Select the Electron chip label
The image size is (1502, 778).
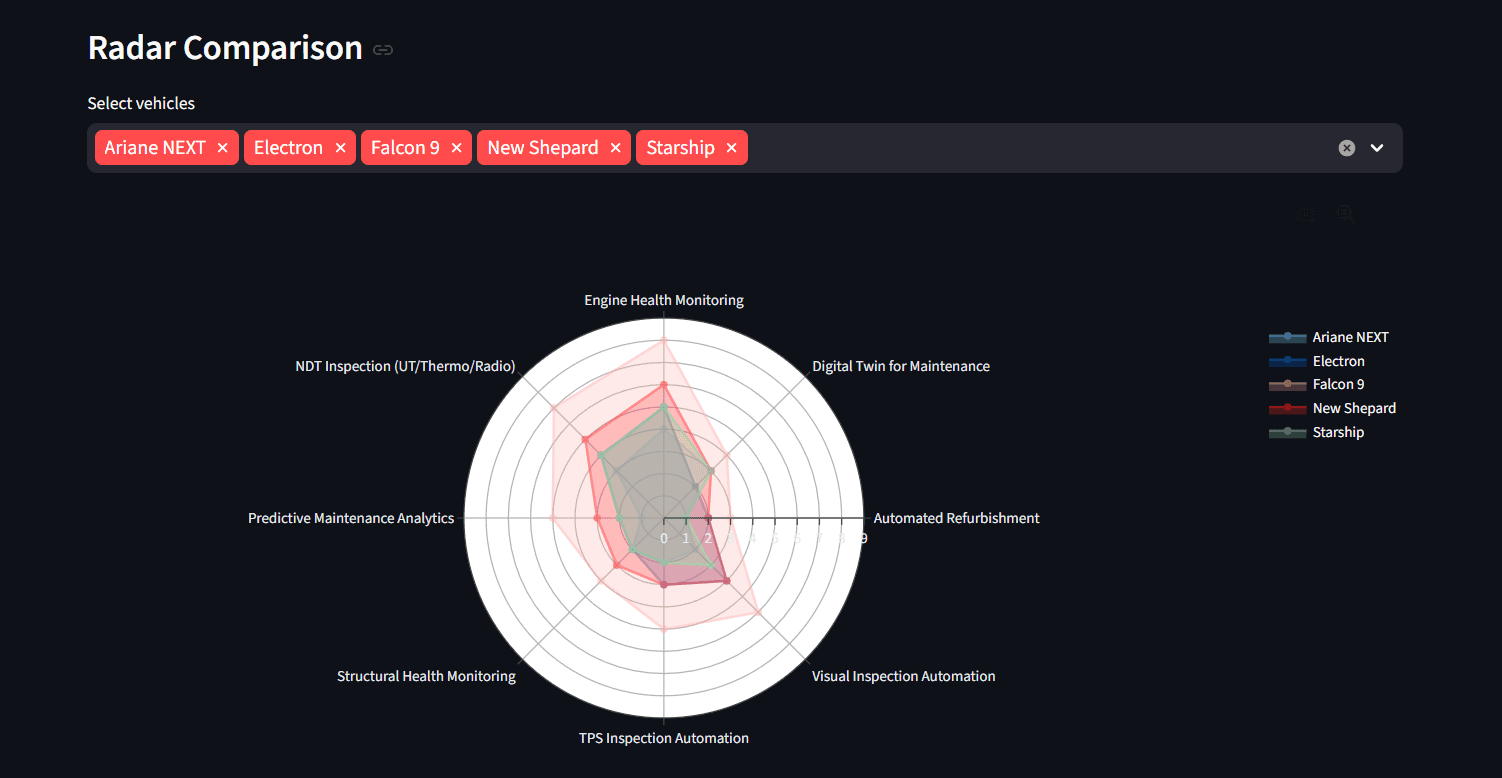(x=288, y=148)
